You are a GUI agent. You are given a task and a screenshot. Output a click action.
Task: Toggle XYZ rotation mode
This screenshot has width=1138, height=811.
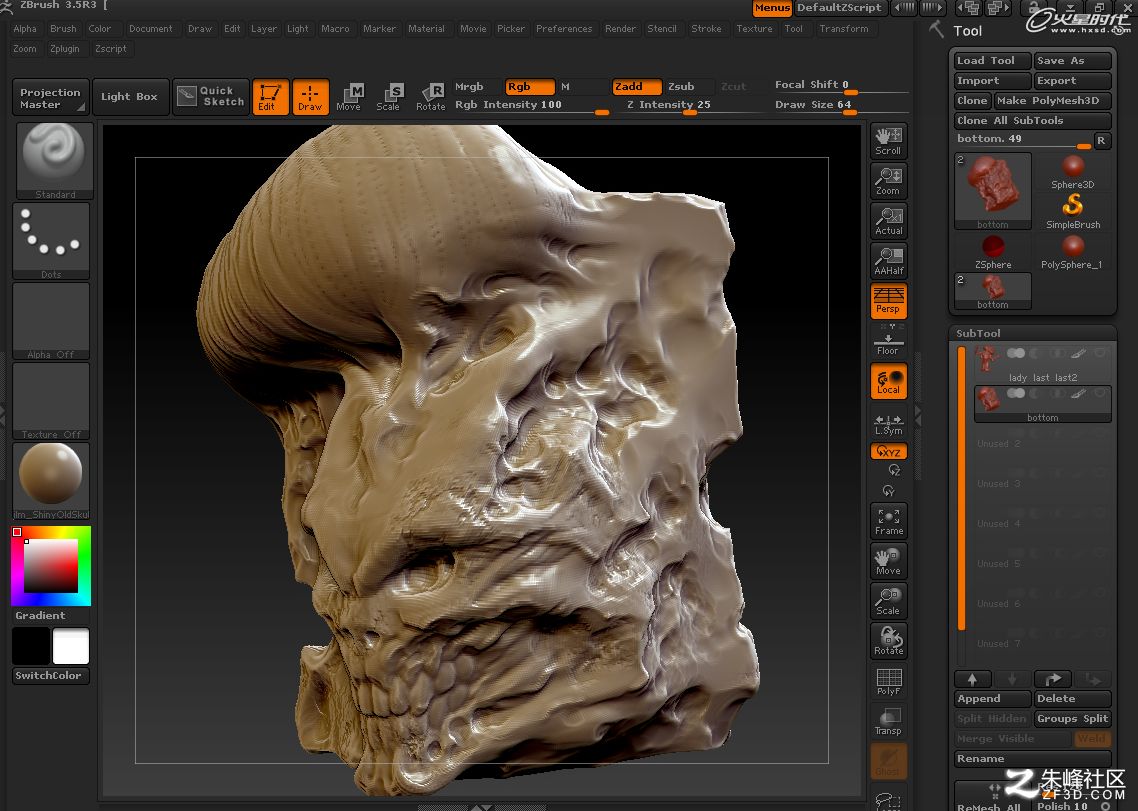(x=888, y=451)
